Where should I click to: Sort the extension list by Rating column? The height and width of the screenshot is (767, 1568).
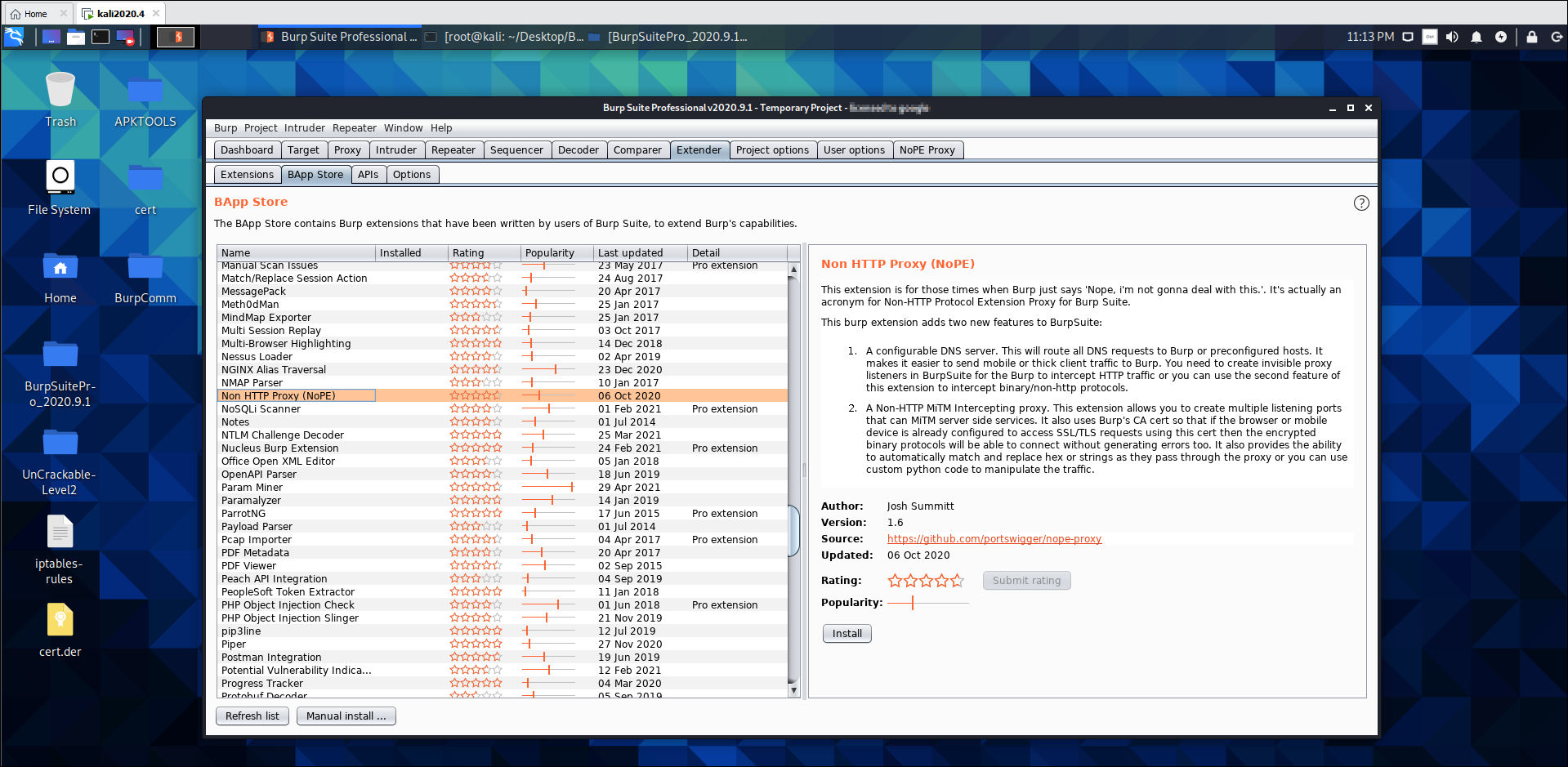(x=485, y=253)
